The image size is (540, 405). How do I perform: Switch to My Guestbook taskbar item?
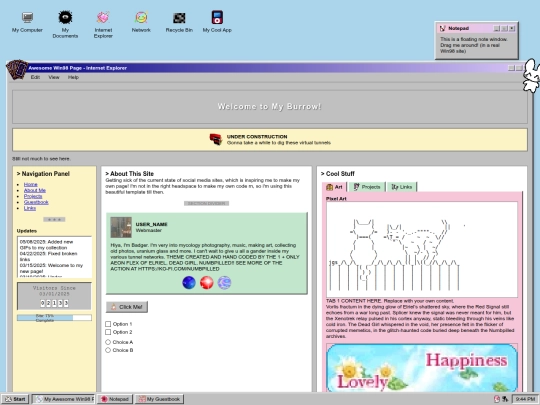[x=159, y=399]
